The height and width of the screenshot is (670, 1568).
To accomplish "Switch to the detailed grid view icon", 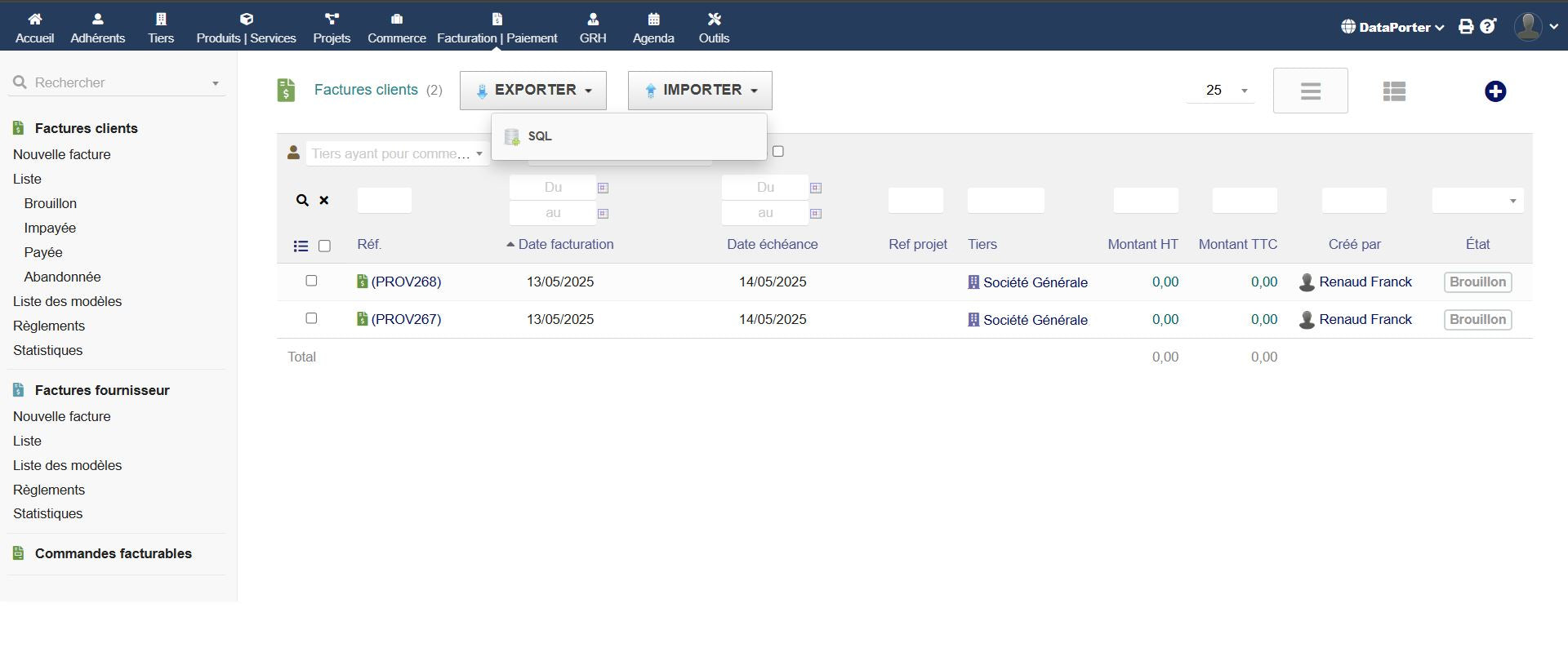I will (1394, 91).
